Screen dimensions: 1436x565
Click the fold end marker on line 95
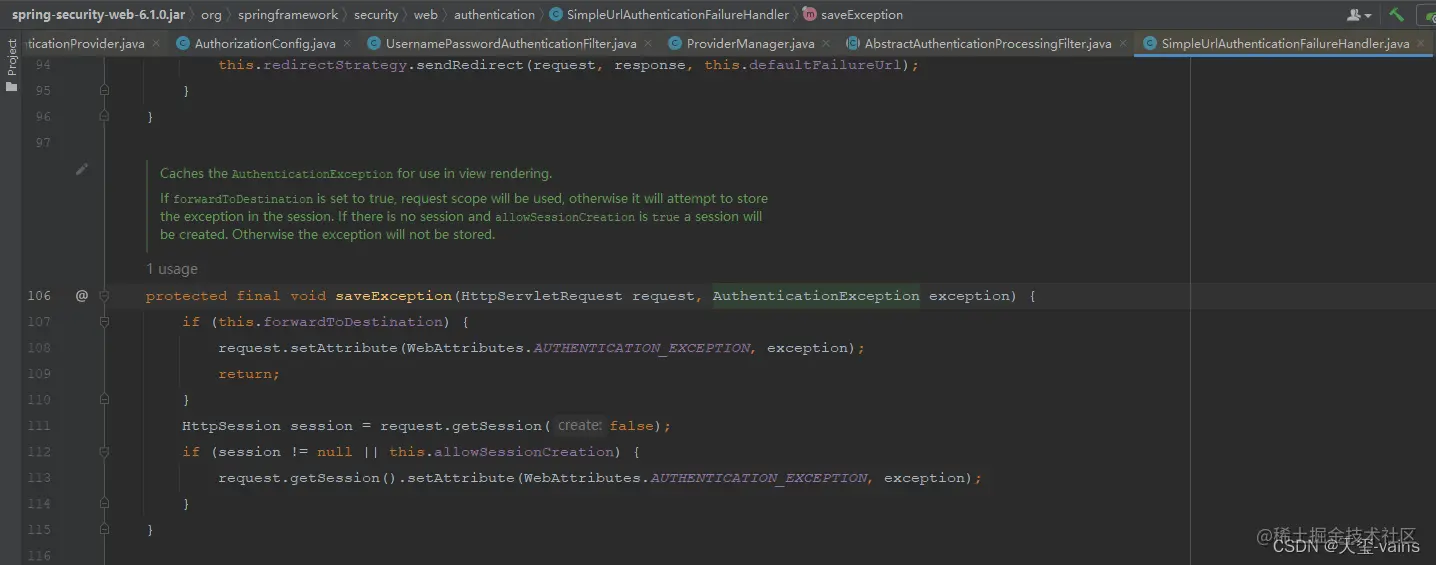(104, 91)
